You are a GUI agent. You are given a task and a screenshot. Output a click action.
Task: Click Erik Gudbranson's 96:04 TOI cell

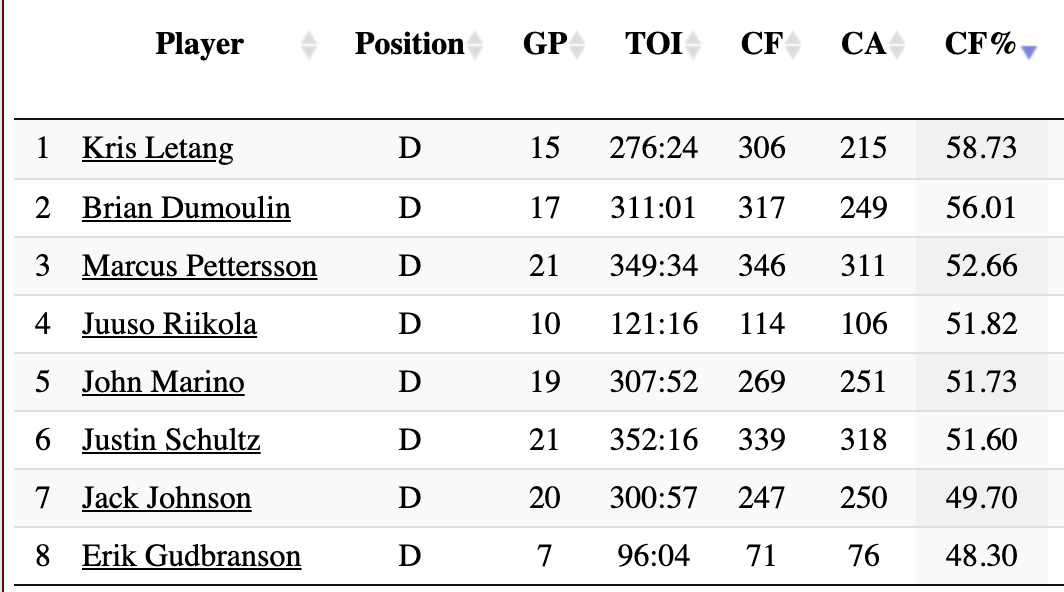click(x=653, y=556)
